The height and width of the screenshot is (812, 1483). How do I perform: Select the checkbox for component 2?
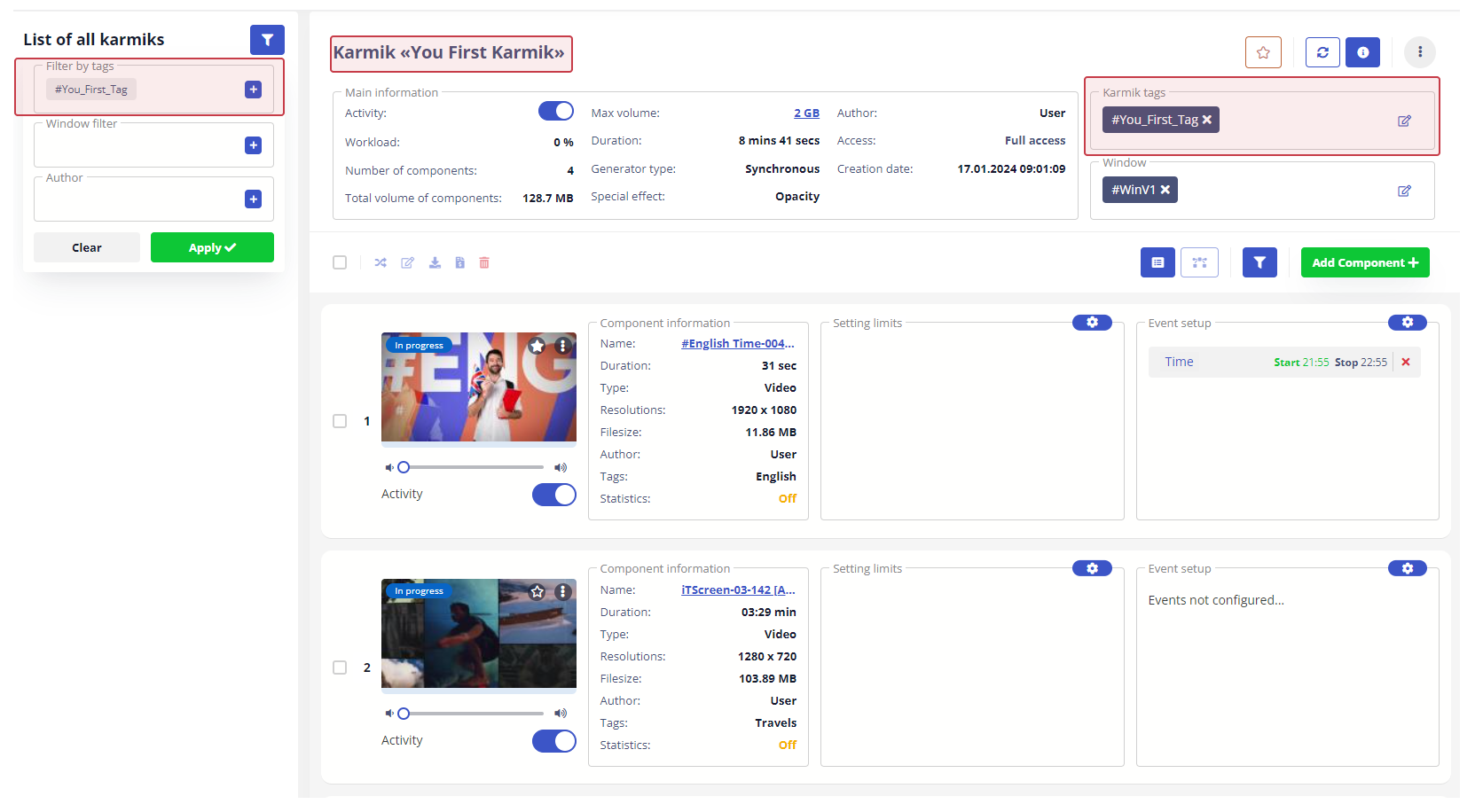(340, 668)
